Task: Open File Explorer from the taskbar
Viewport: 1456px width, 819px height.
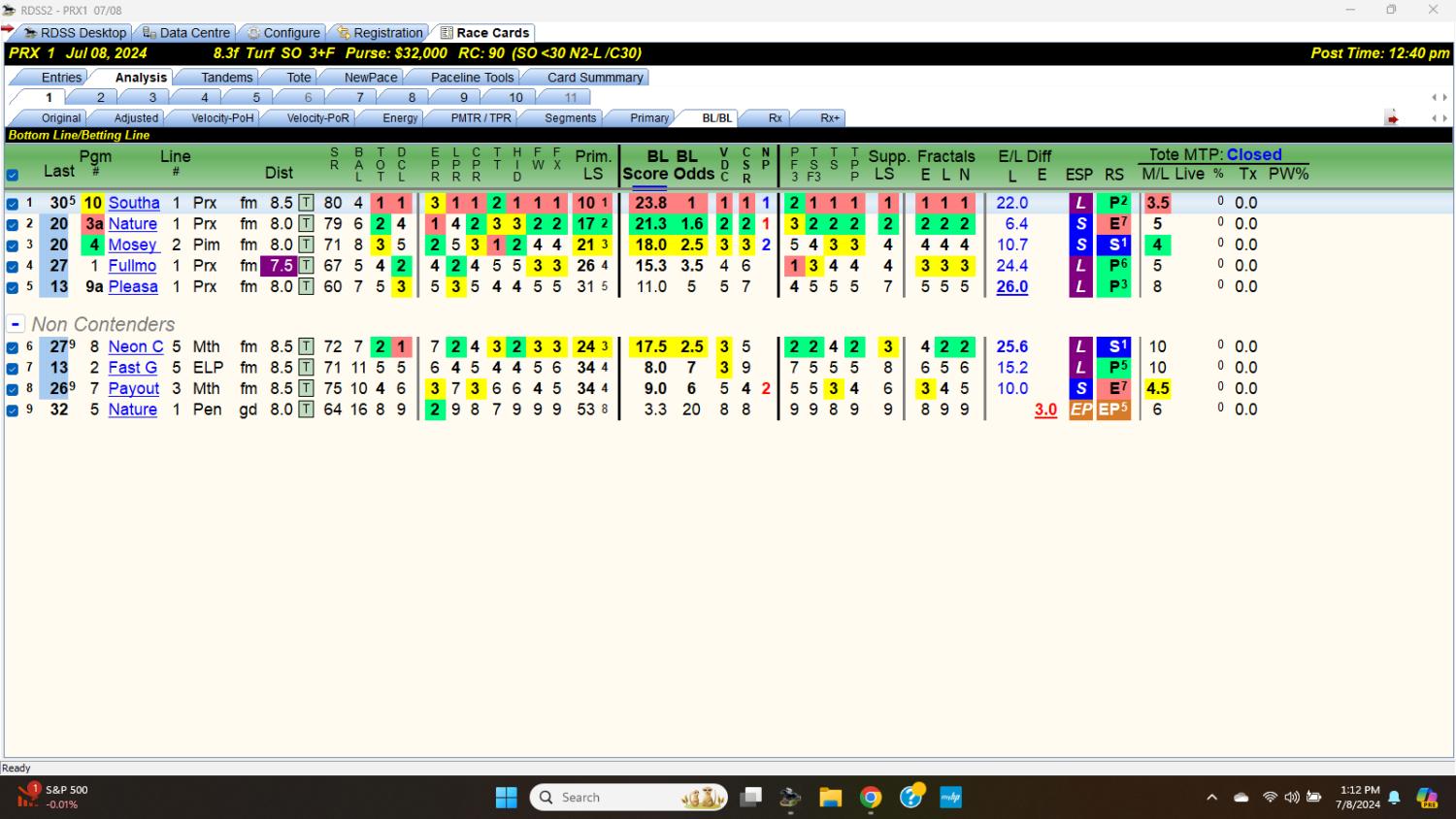Action: [x=830, y=798]
